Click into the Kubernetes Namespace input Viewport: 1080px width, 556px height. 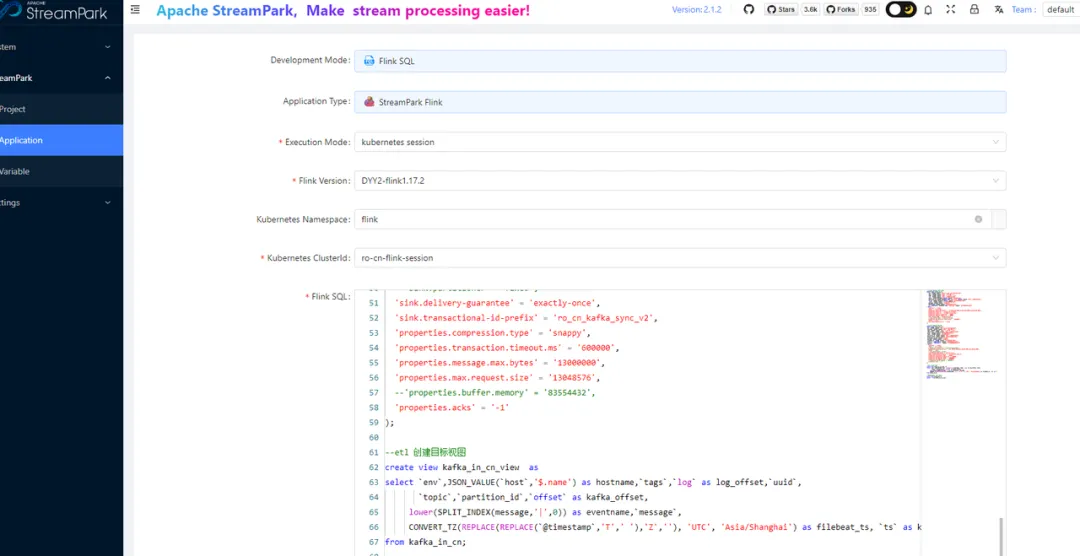coord(660,219)
